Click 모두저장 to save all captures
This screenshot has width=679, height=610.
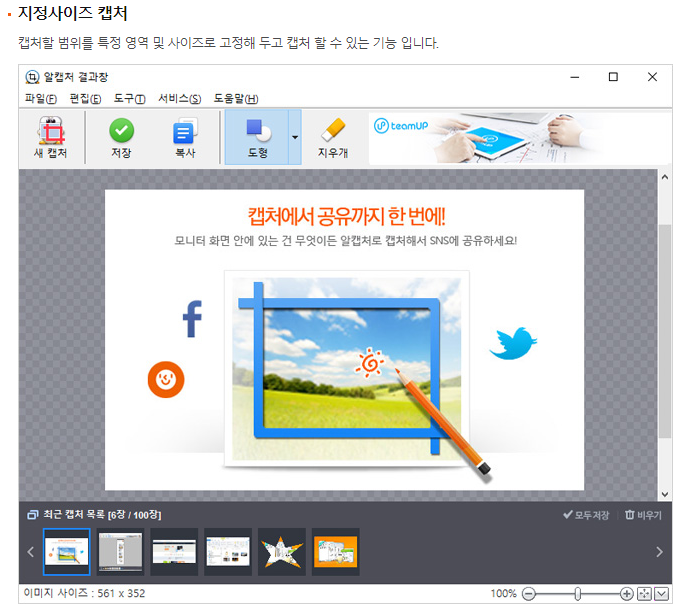coord(586,515)
